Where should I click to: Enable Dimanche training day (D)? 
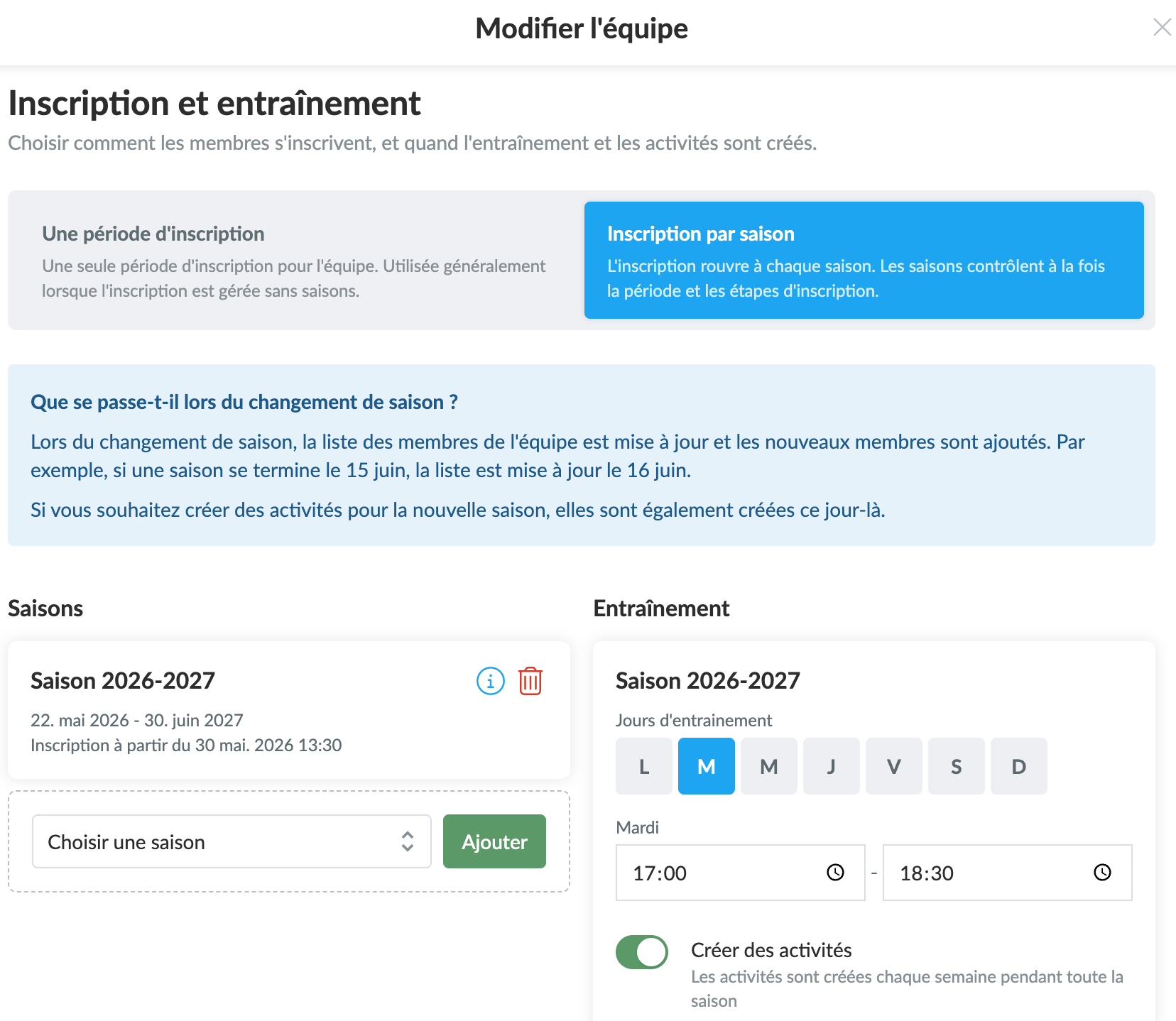(1019, 766)
